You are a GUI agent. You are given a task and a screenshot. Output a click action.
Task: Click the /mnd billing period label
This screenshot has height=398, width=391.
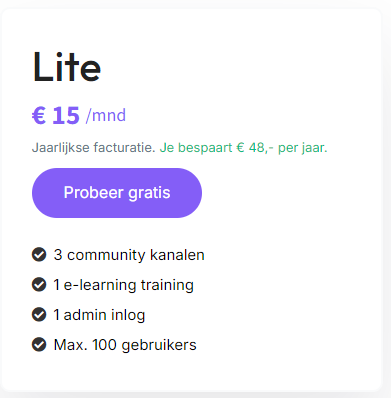pos(106,115)
